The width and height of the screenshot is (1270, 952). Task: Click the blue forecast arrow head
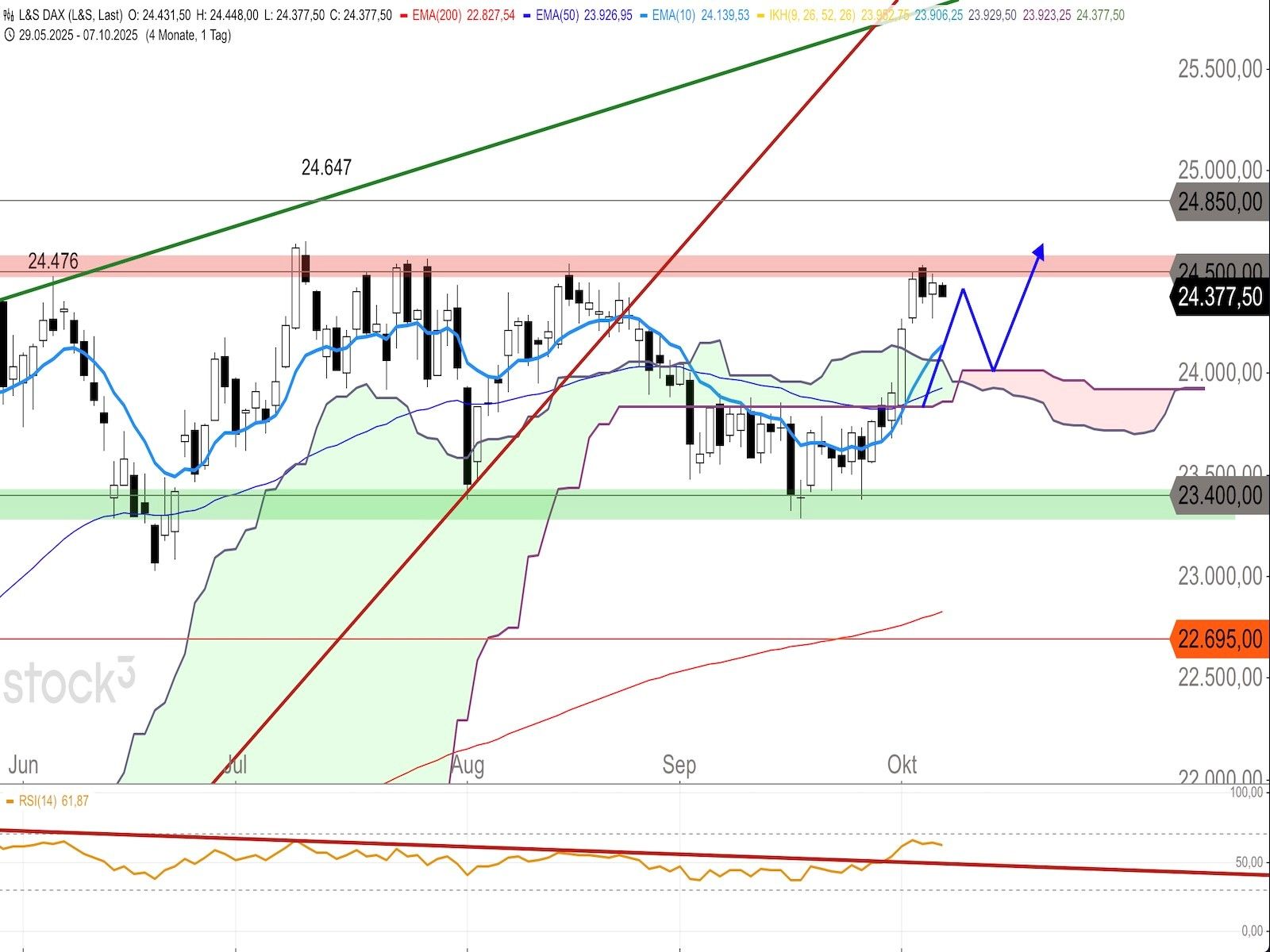pyautogui.click(x=1039, y=251)
